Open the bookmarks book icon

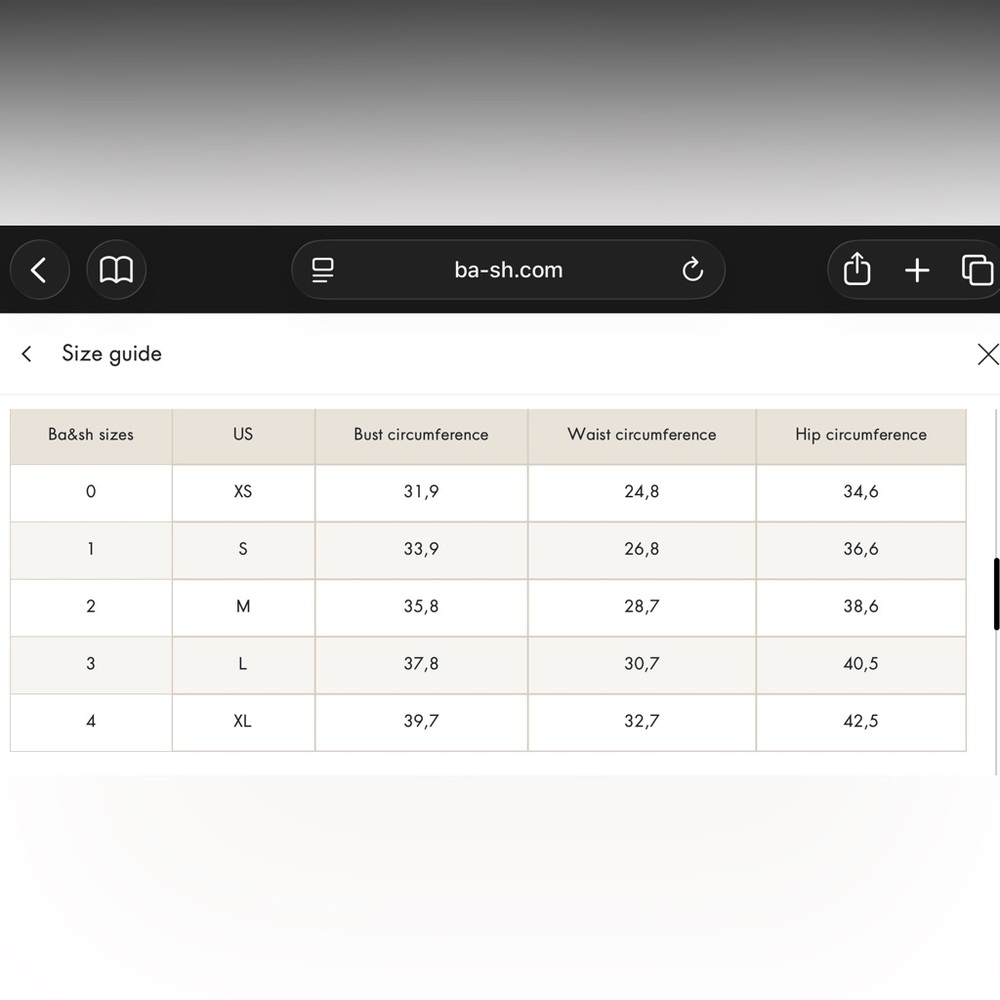pos(116,270)
